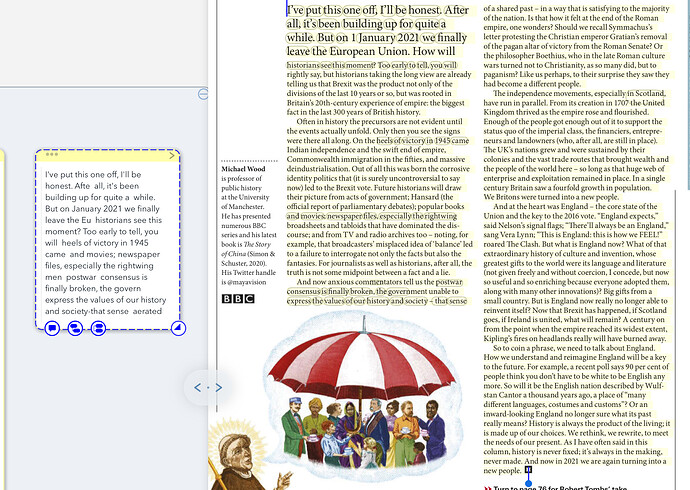
Task: Click the BBC logo under the author bio
Action: [238, 299]
